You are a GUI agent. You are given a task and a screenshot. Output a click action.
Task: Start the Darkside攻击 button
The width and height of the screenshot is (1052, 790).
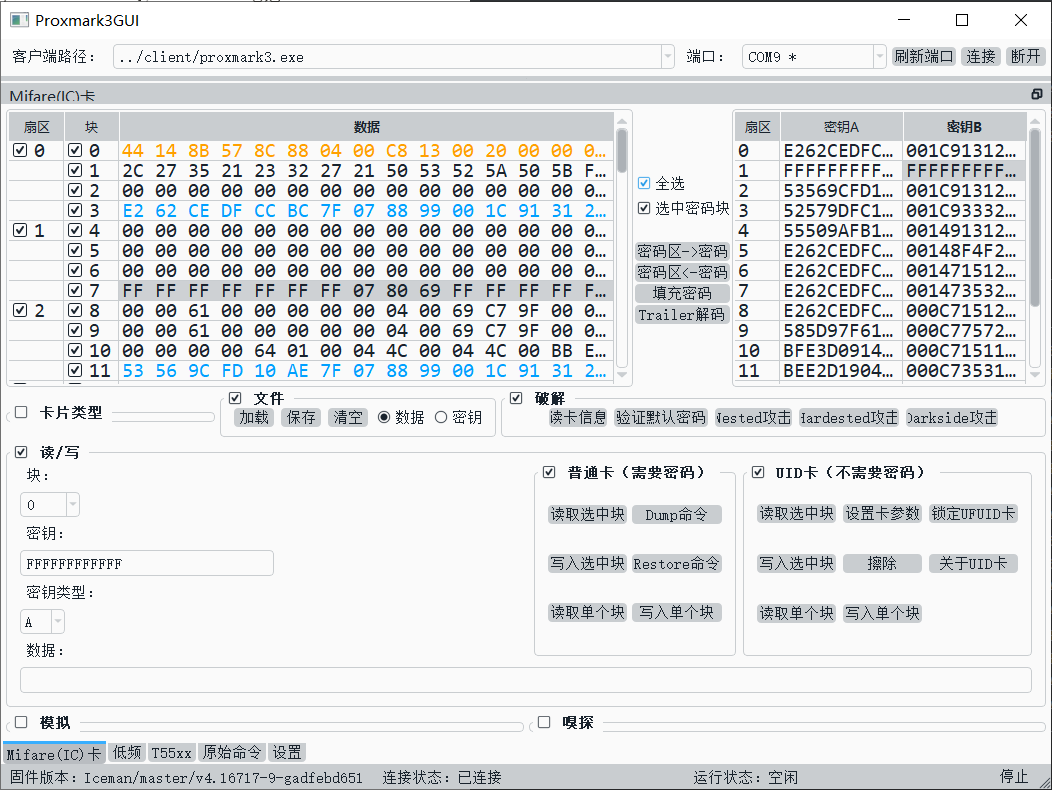[x=952, y=418]
